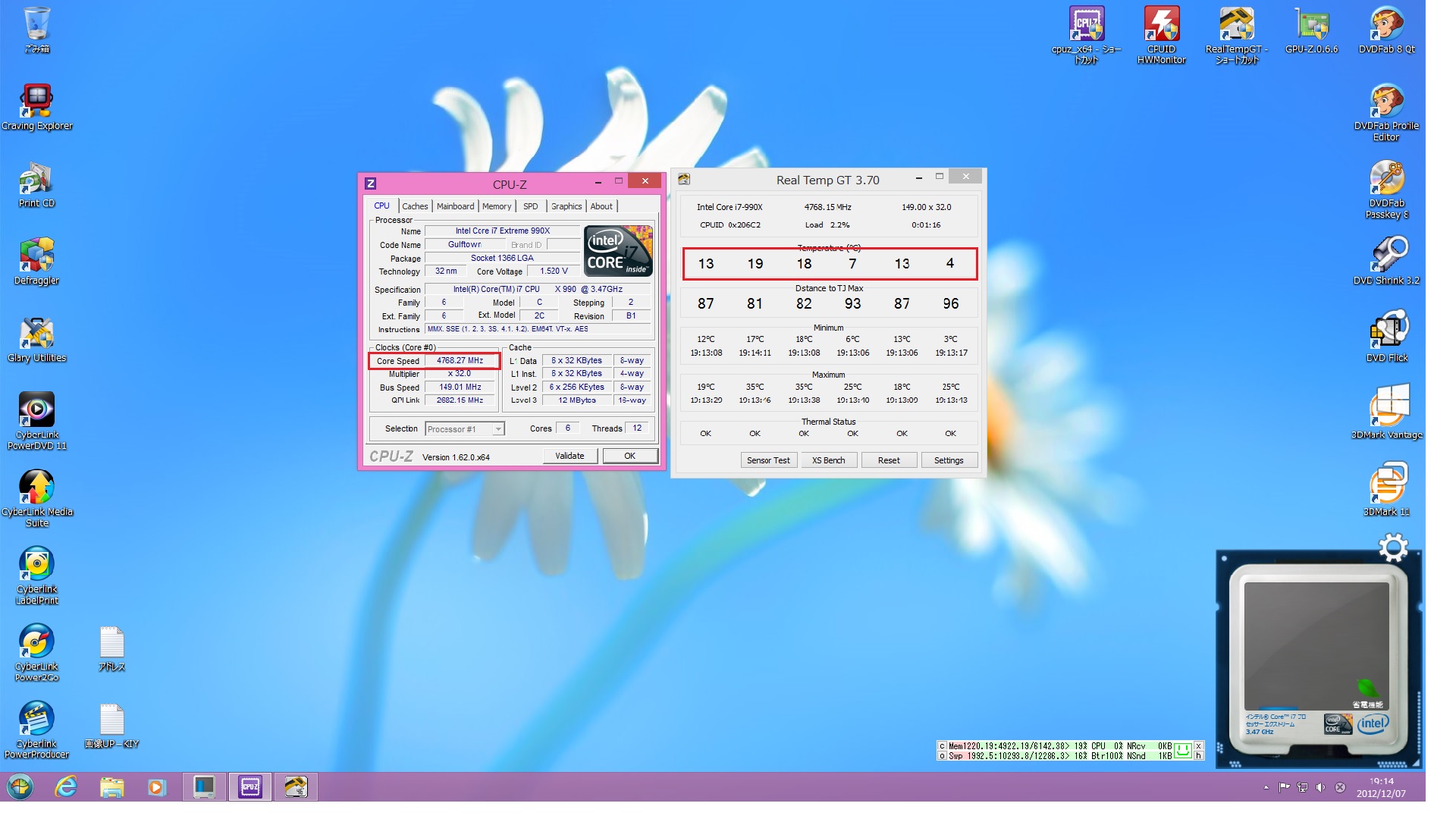
Task: Open CPU gadget settings gear
Action: [x=1393, y=548]
